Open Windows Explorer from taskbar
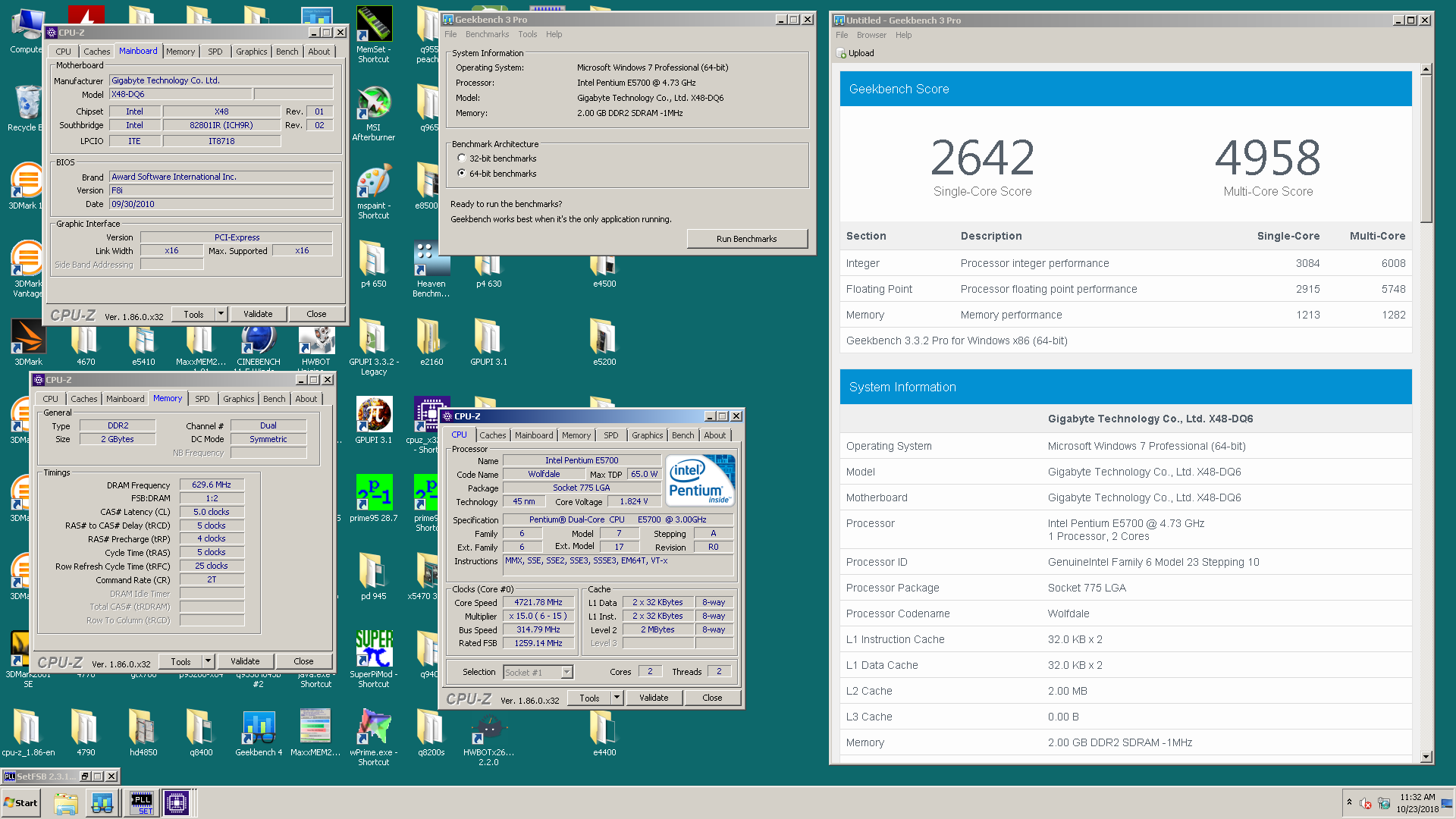The image size is (1456, 819). 66,803
